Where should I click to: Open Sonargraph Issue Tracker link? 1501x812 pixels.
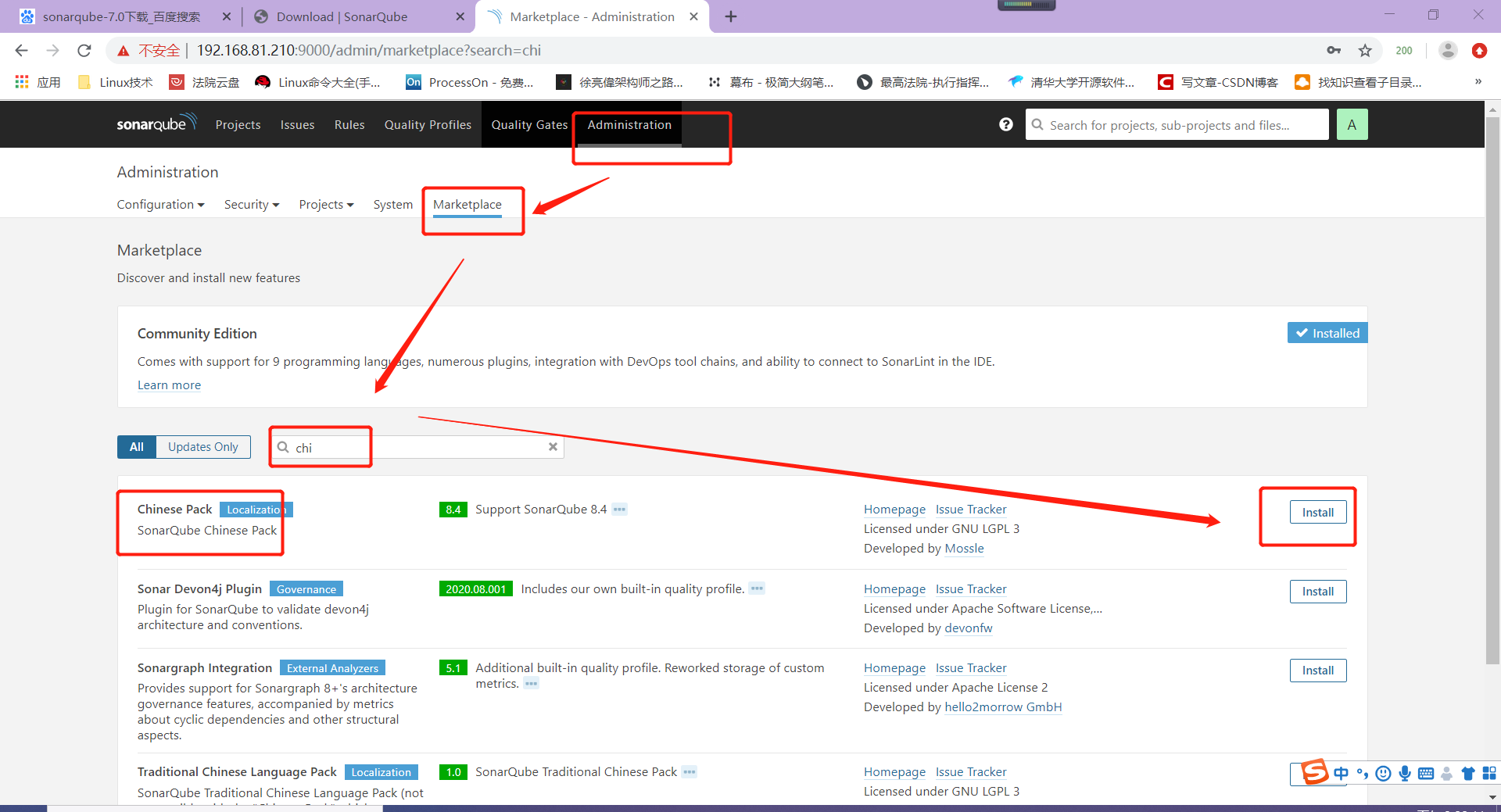pos(971,668)
